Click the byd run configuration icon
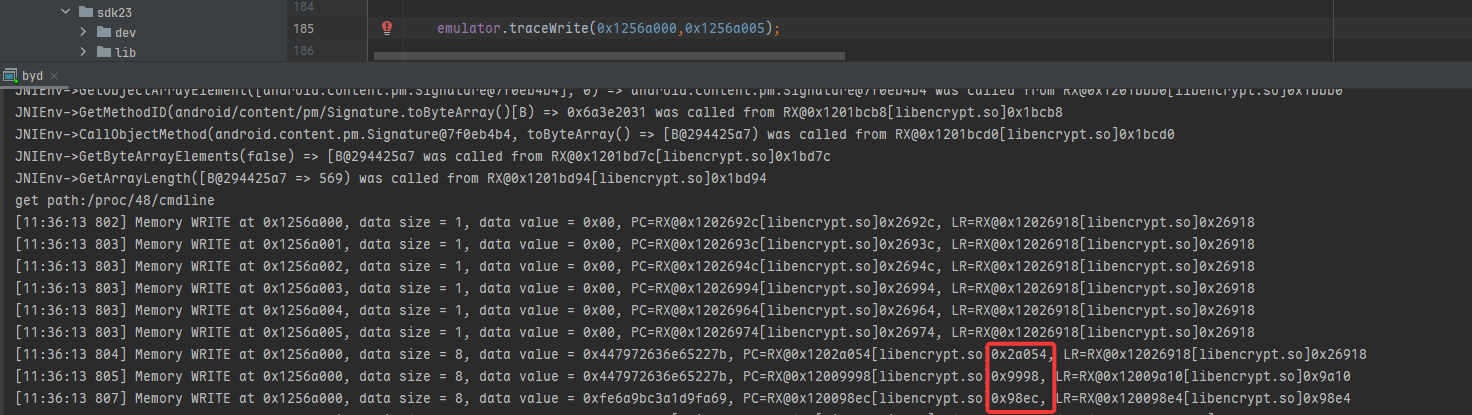The width and height of the screenshot is (1472, 415). pyautogui.click(x=10, y=75)
